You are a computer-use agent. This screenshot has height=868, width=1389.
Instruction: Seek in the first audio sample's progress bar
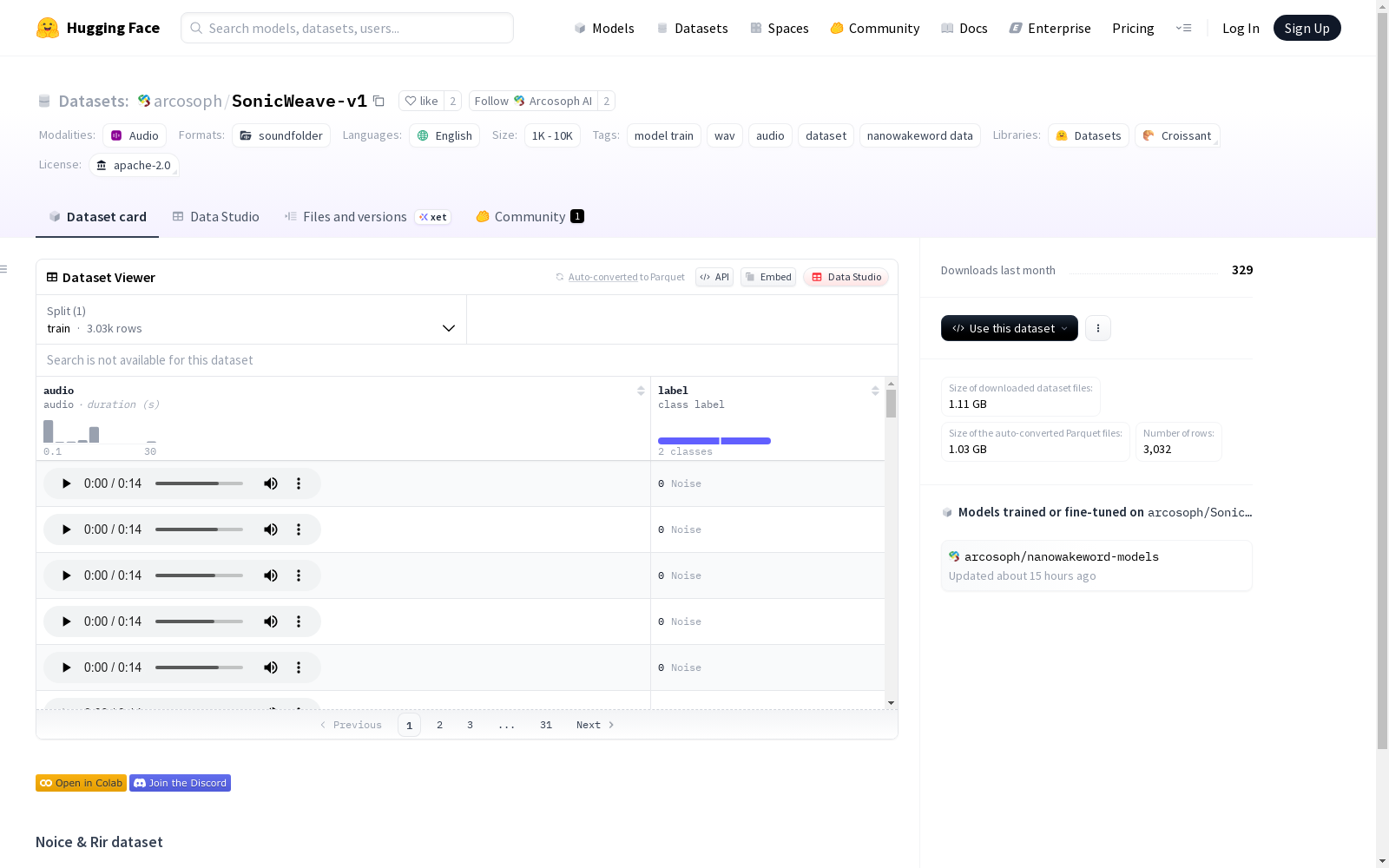point(199,483)
